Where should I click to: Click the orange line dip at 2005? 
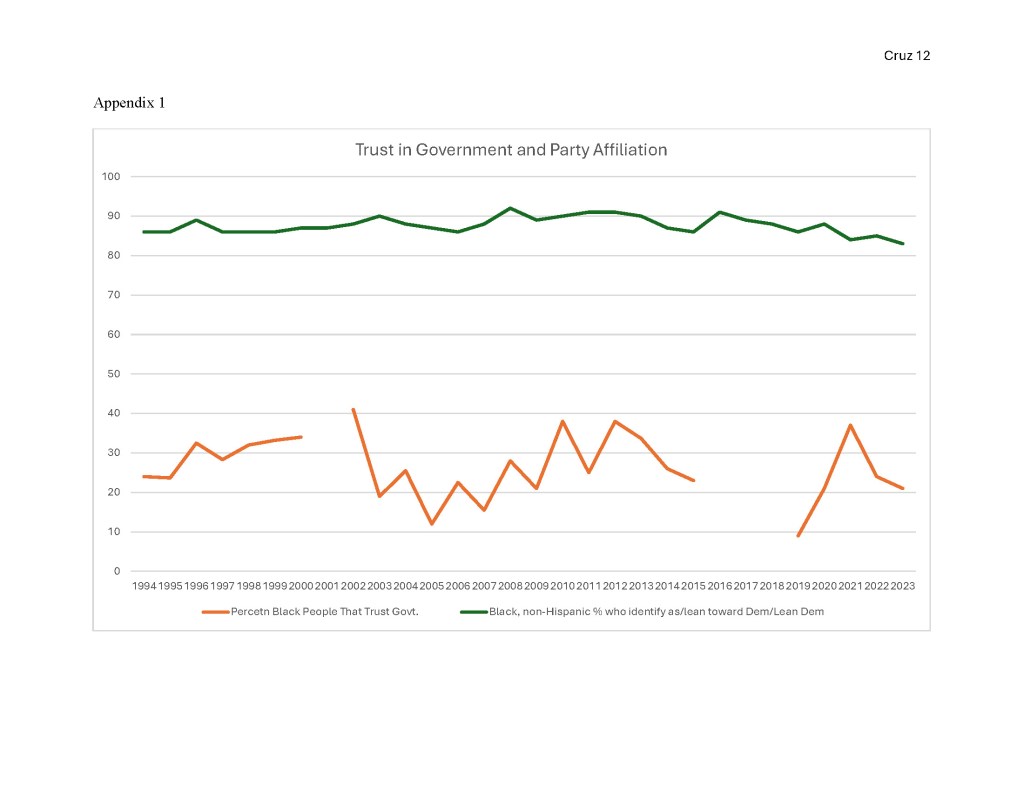pyautogui.click(x=432, y=524)
